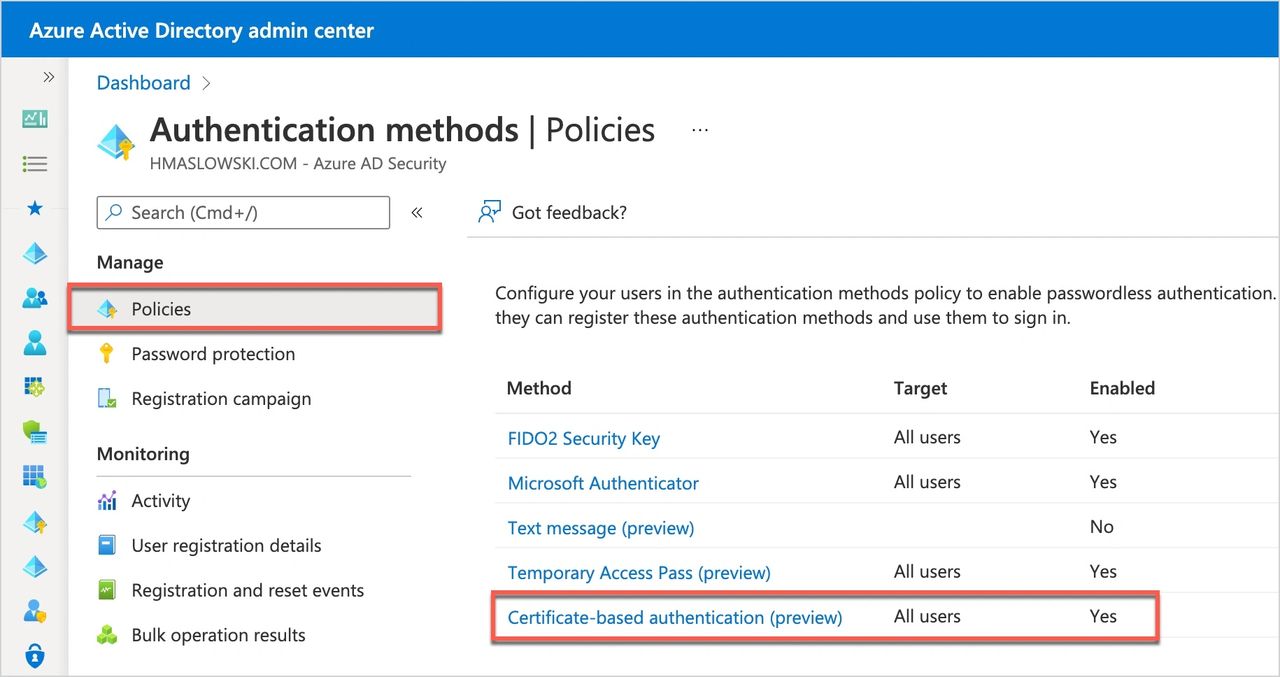This screenshot has height=677, width=1280.
Task: Open the more options ellipsis next to title
Action: (700, 130)
